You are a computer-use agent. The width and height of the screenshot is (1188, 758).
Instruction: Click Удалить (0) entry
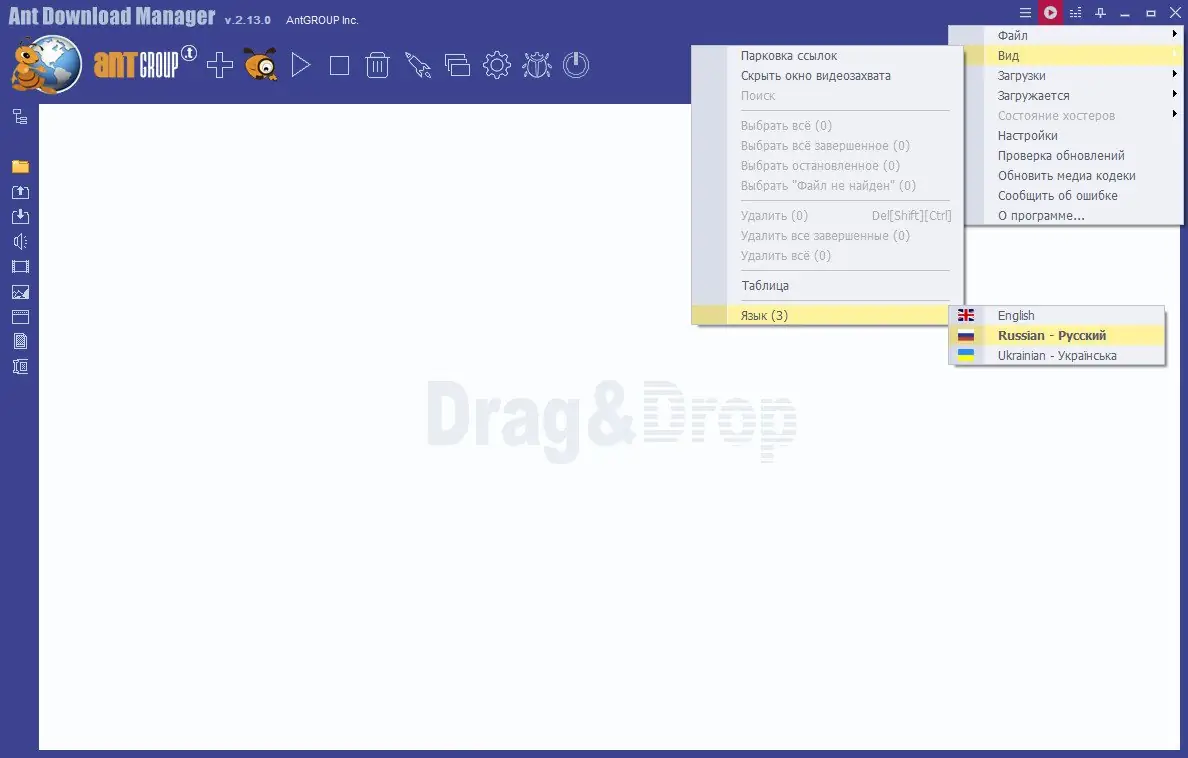tap(827, 215)
